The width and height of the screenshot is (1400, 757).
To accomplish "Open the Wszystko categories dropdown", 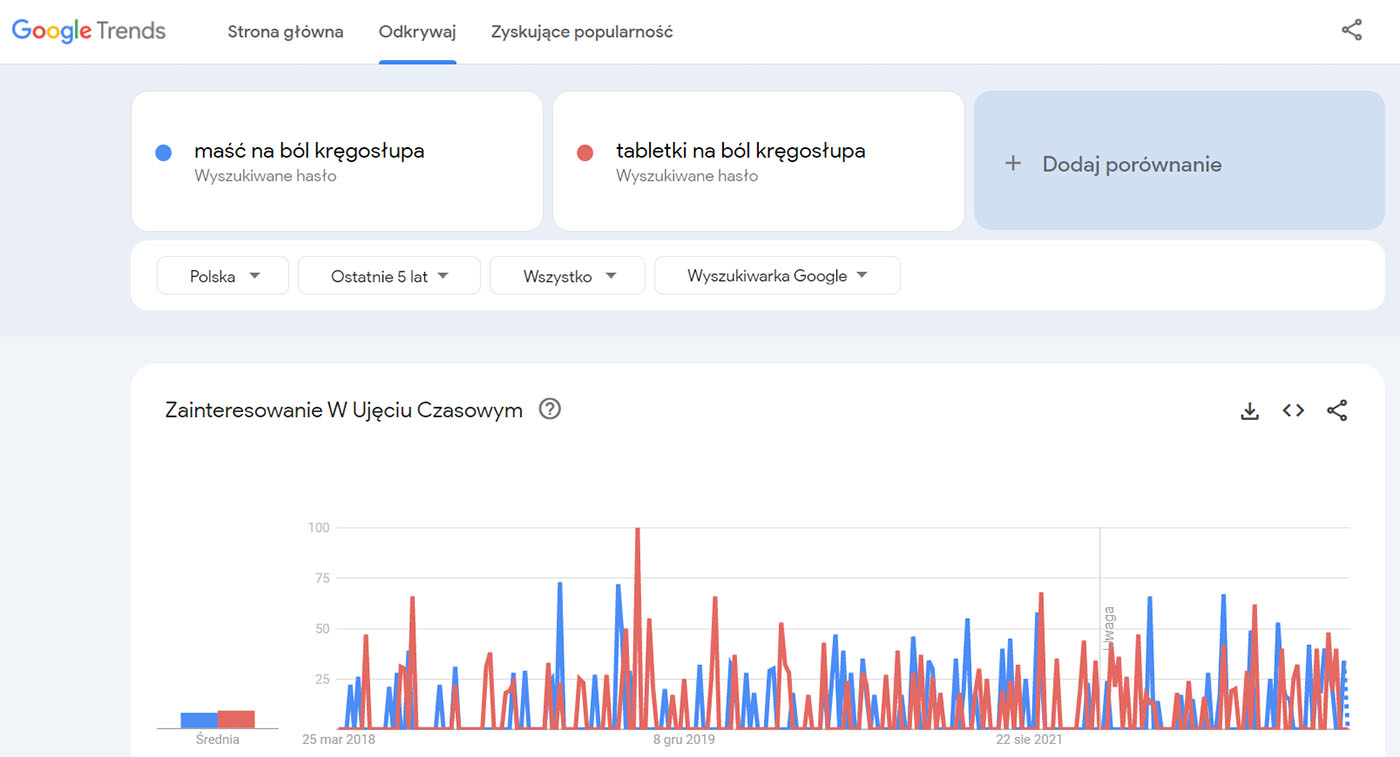I will pyautogui.click(x=567, y=276).
